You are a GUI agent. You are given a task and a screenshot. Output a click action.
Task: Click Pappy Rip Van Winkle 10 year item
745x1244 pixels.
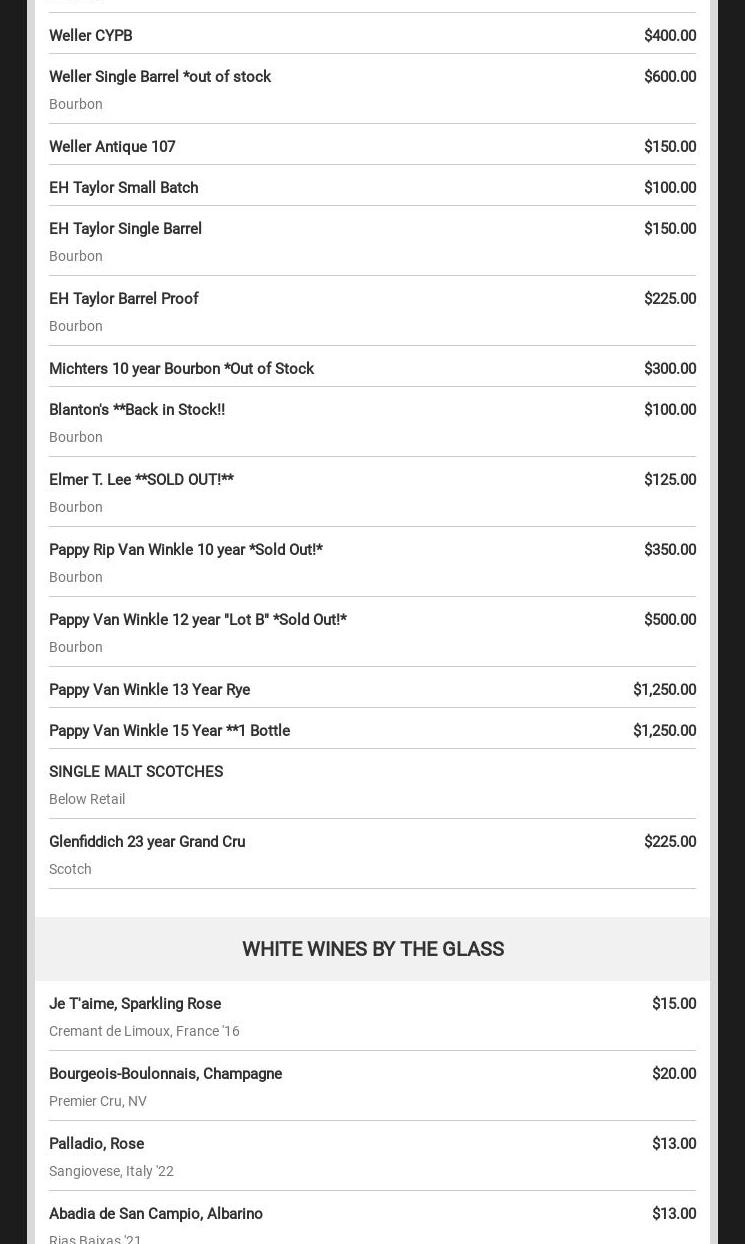[x=186, y=550]
